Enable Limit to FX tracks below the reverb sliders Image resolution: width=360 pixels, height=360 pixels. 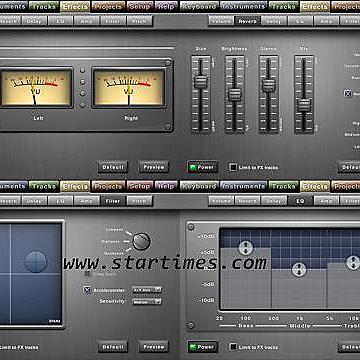pyautogui.click(x=233, y=167)
